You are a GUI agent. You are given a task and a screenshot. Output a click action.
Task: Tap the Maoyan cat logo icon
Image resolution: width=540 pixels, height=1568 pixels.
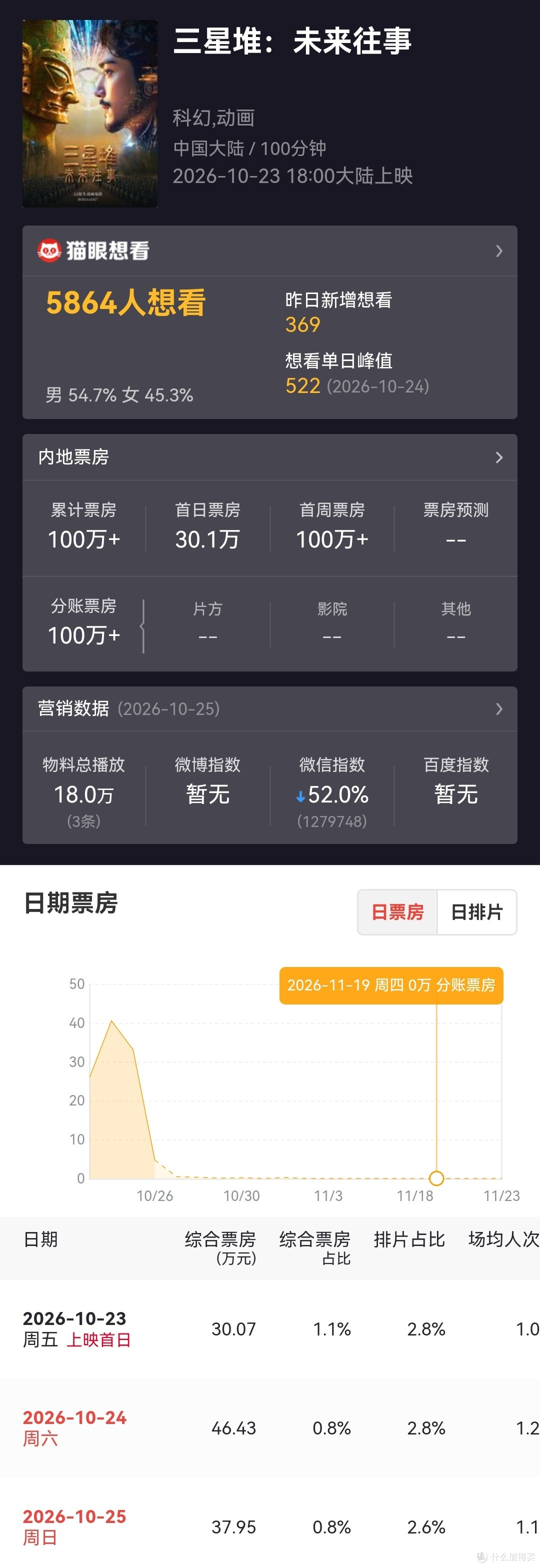(x=48, y=250)
